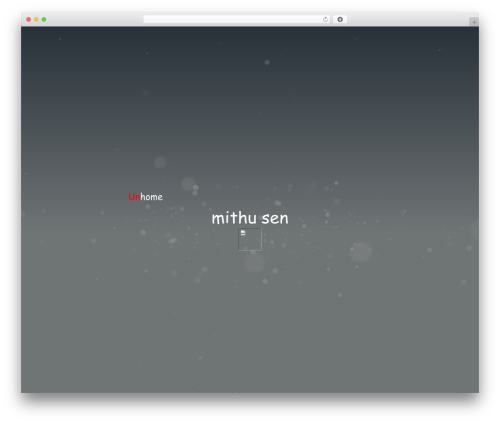Click the mithu sen title text
Screen dimensions: 500x423
pyautogui.click(x=250, y=218)
